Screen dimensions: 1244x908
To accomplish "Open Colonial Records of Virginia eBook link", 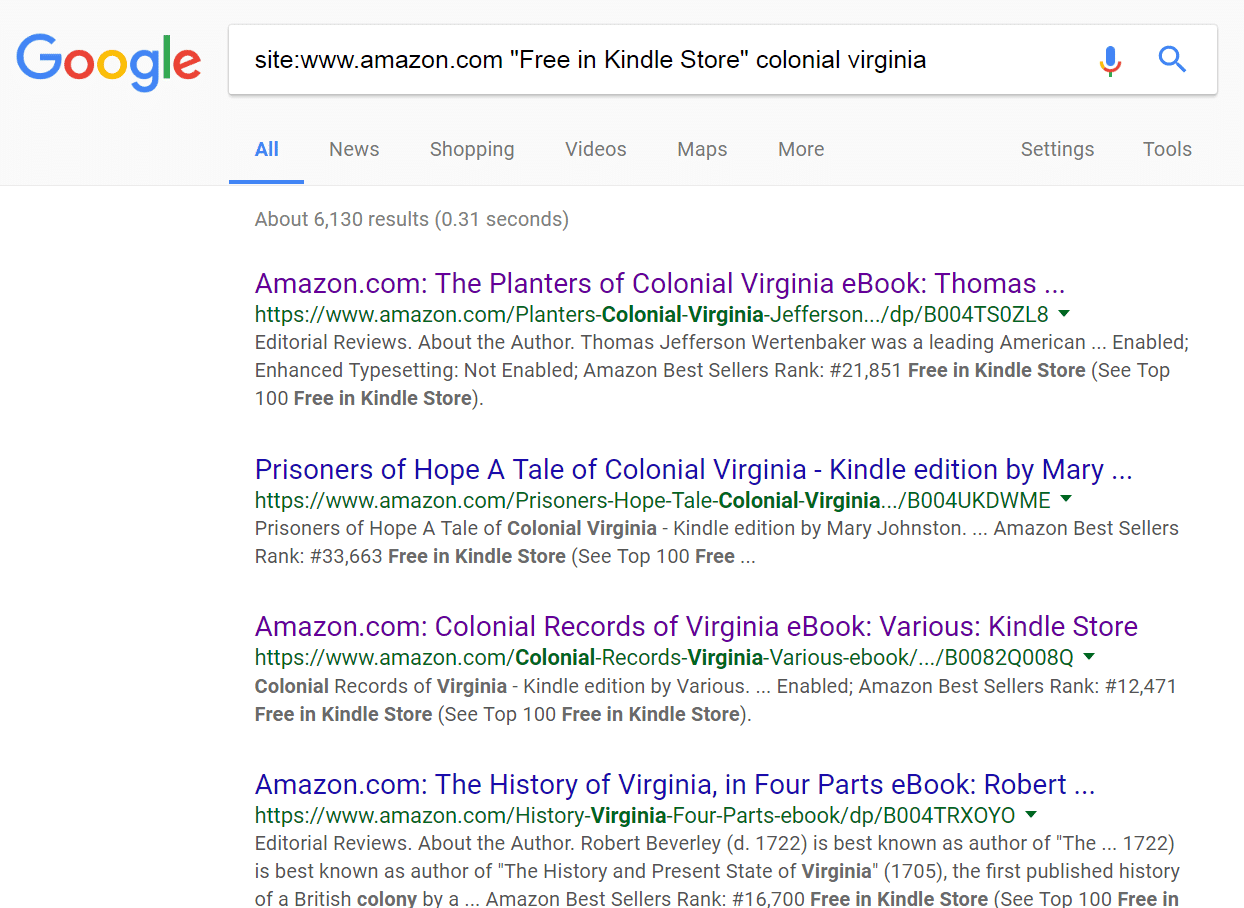I will click(x=696, y=626).
